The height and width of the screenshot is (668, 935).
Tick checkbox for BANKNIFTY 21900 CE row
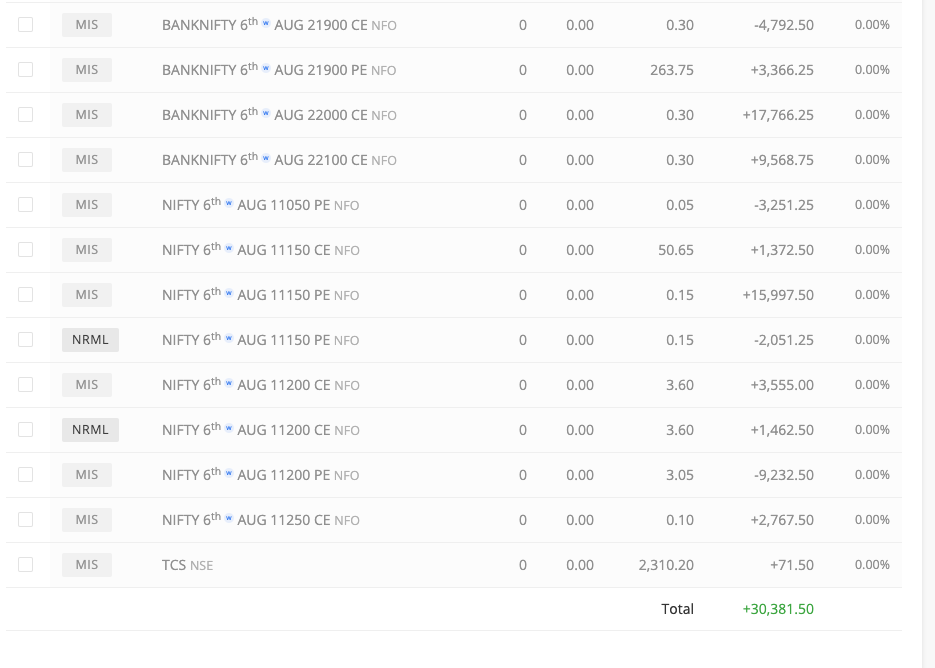click(x=26, y=24)
